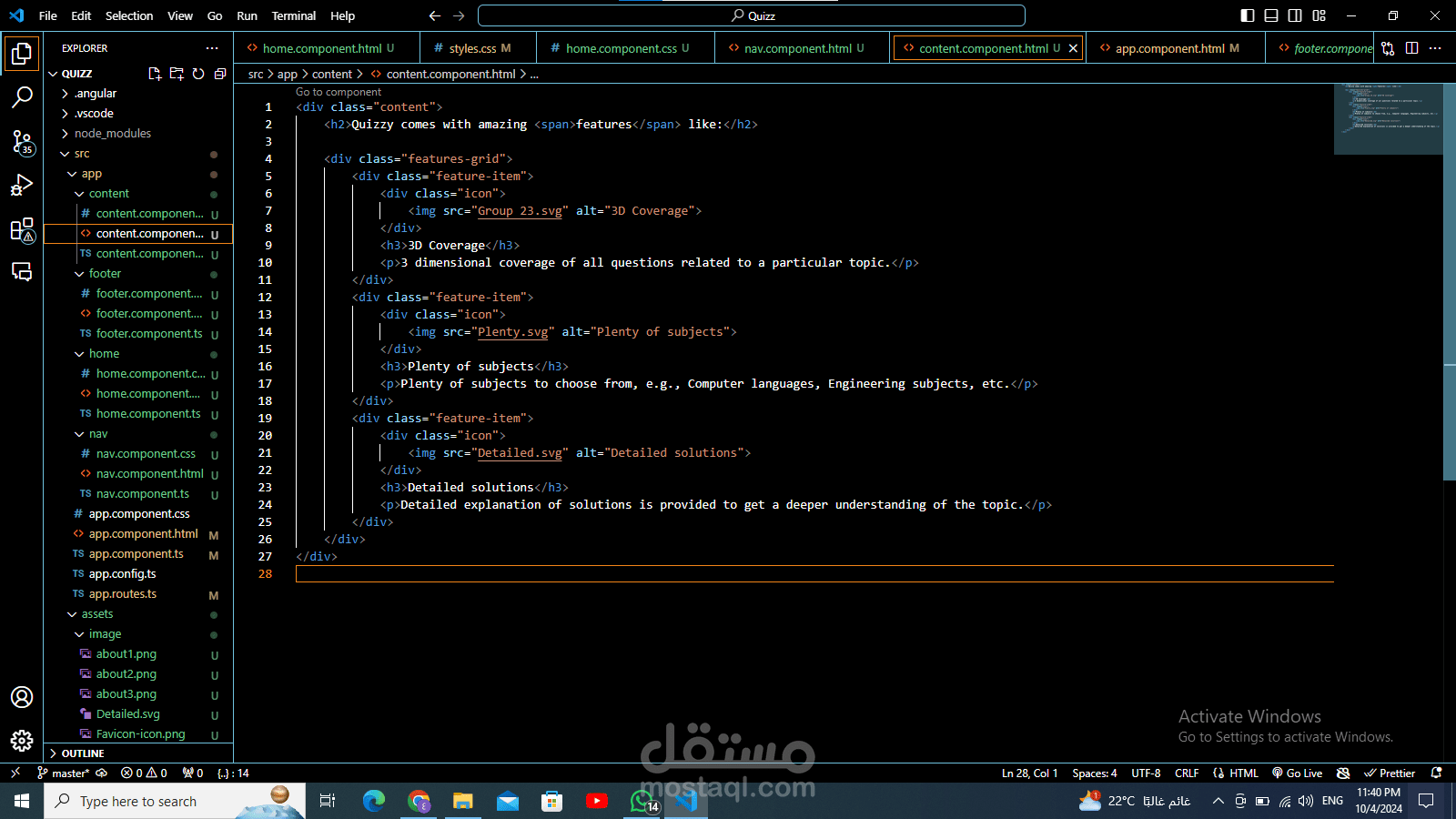Open the File menu
The height and width of the screenshot is (819, 1456).
(48, 15)
